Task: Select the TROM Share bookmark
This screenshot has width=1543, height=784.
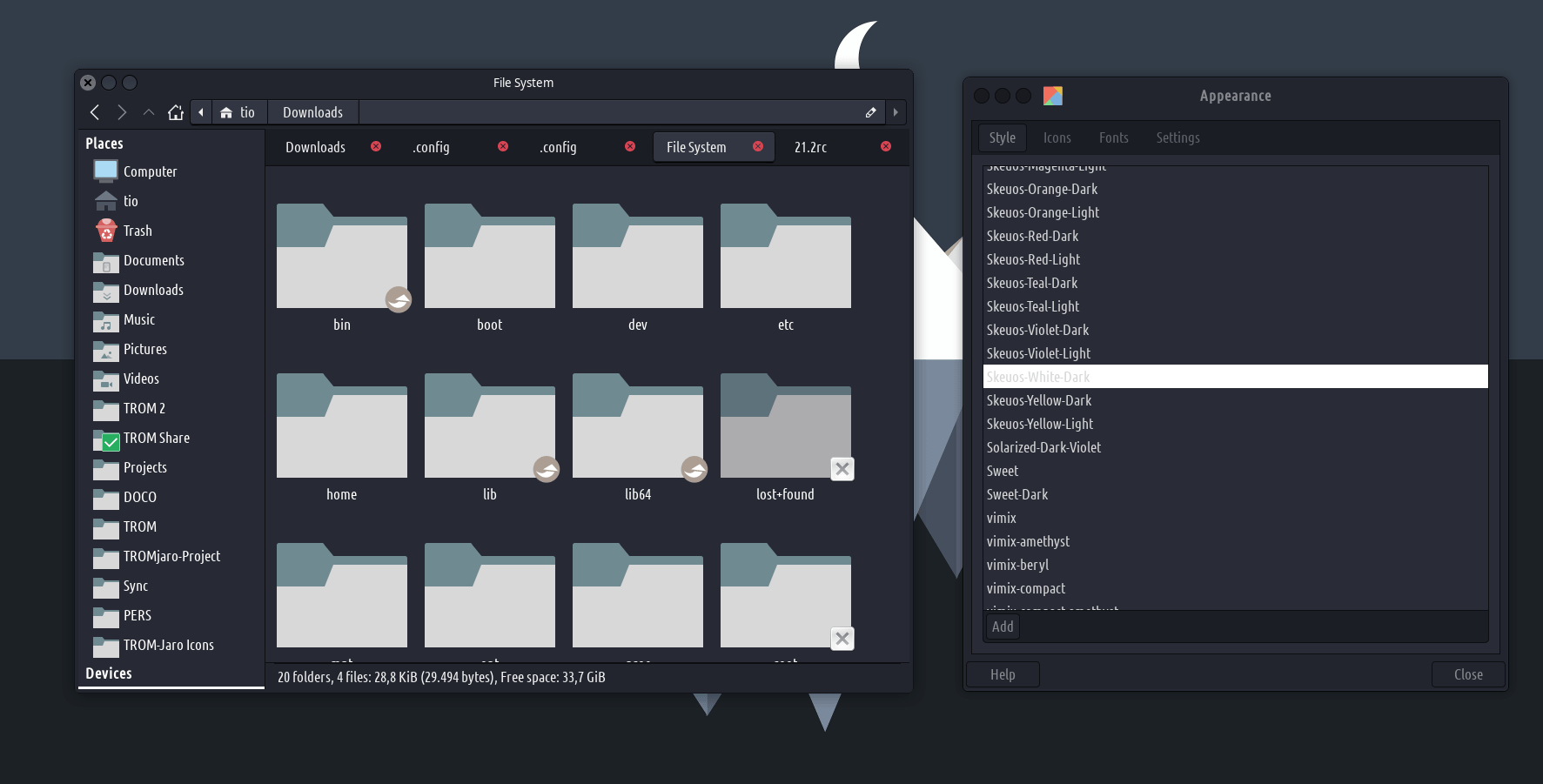Action: tap(156, 438)
